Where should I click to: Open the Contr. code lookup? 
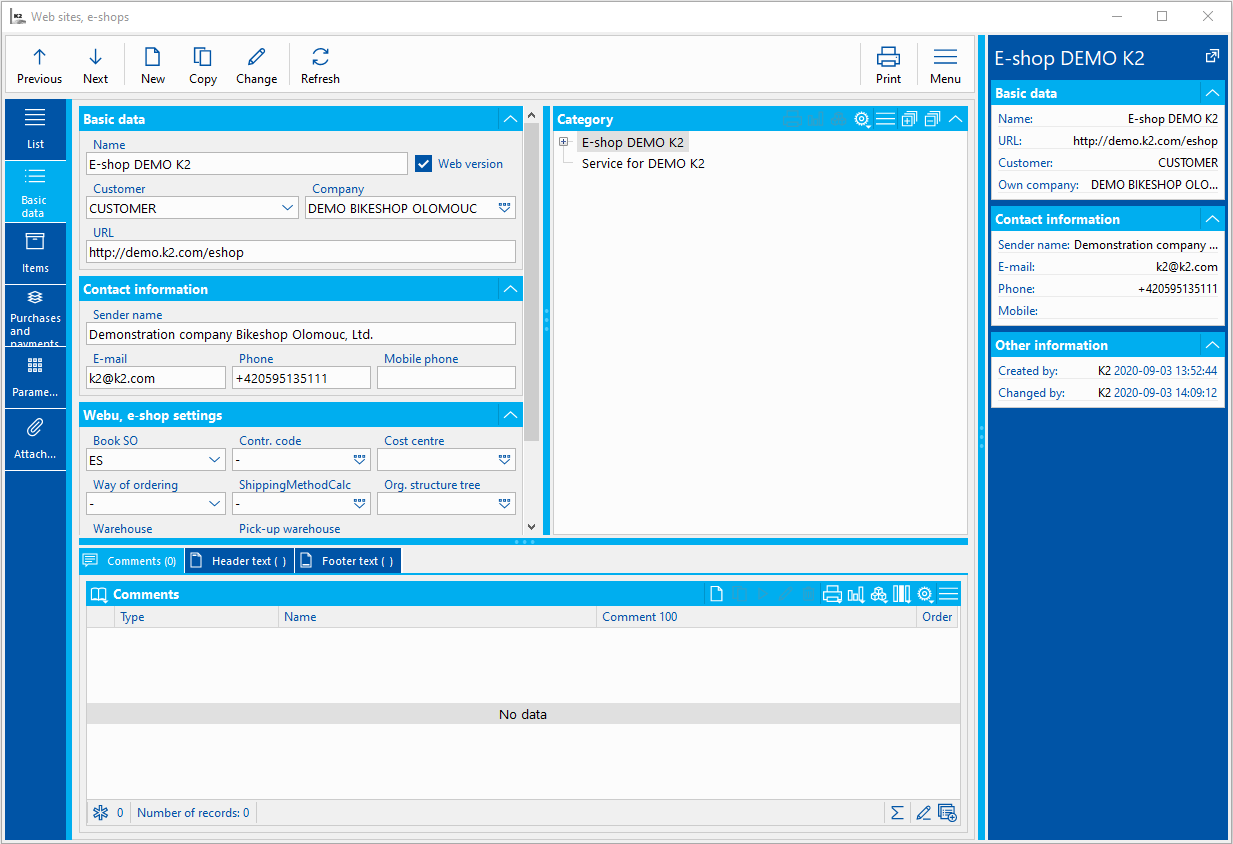click(360, 460)
